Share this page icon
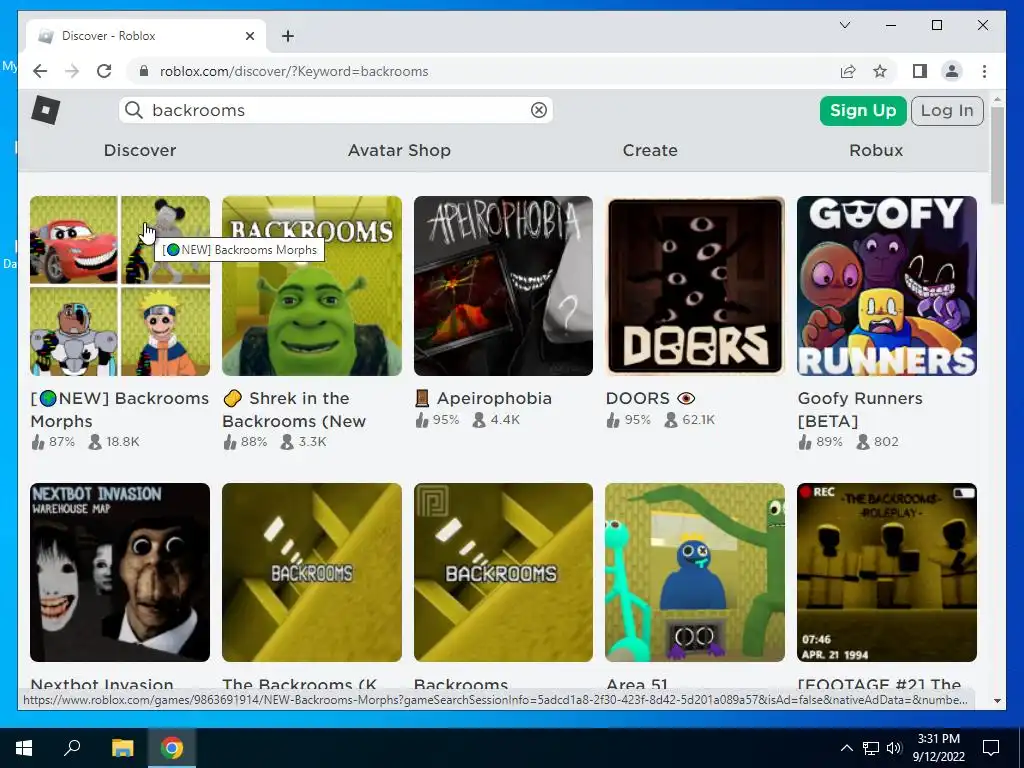Viewport: 1024px width, 768px height. 848,71
